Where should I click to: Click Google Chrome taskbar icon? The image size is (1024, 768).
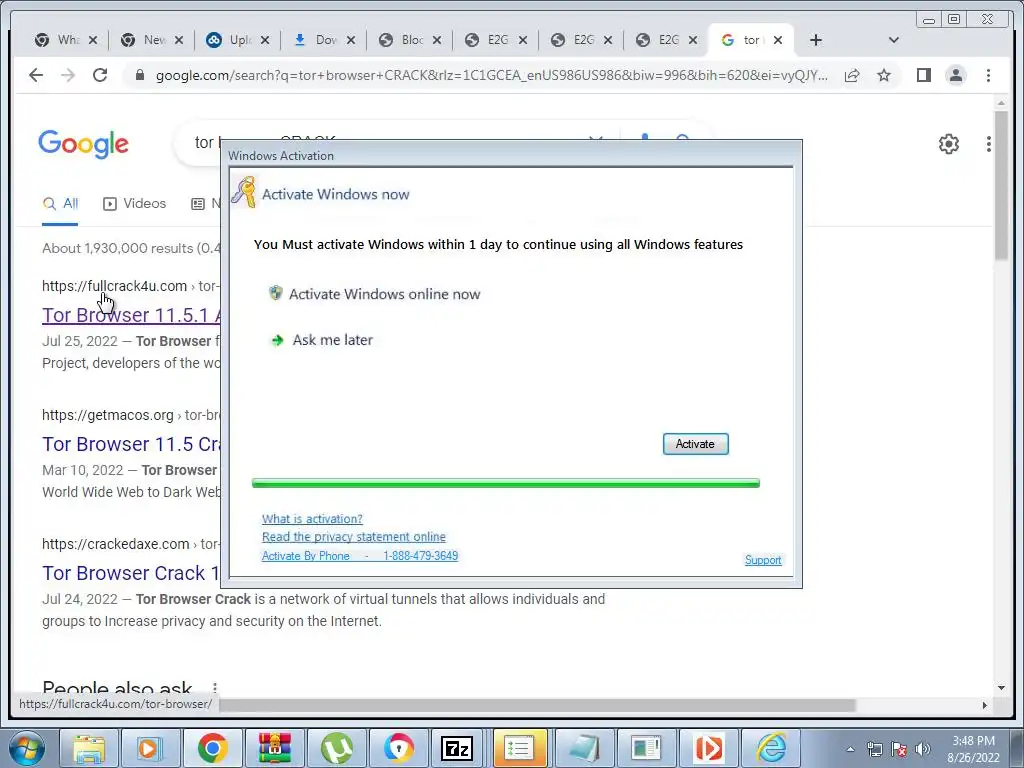[x=212, y=748]
